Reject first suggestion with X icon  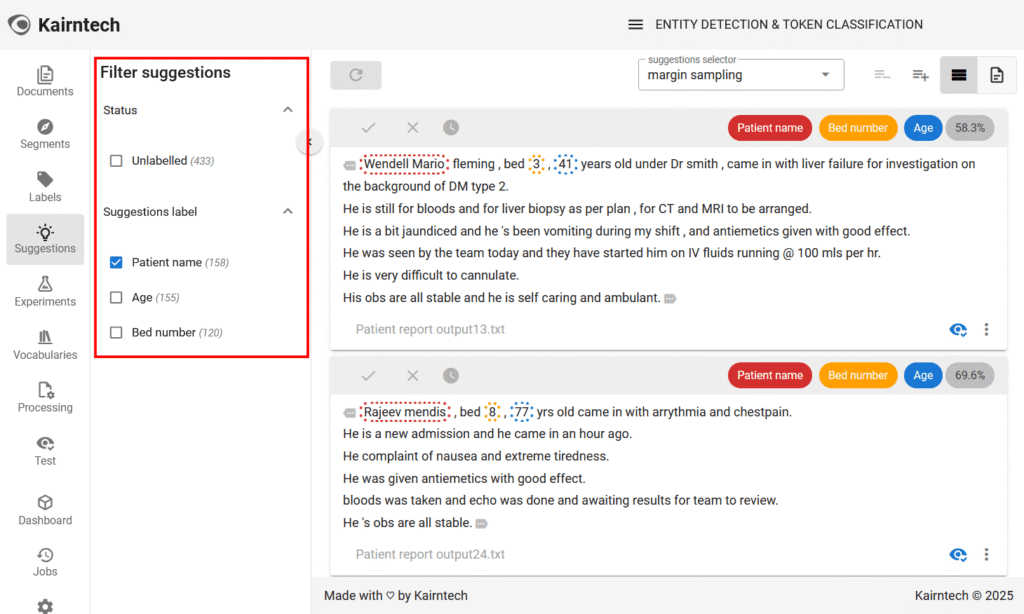point(412,128)
